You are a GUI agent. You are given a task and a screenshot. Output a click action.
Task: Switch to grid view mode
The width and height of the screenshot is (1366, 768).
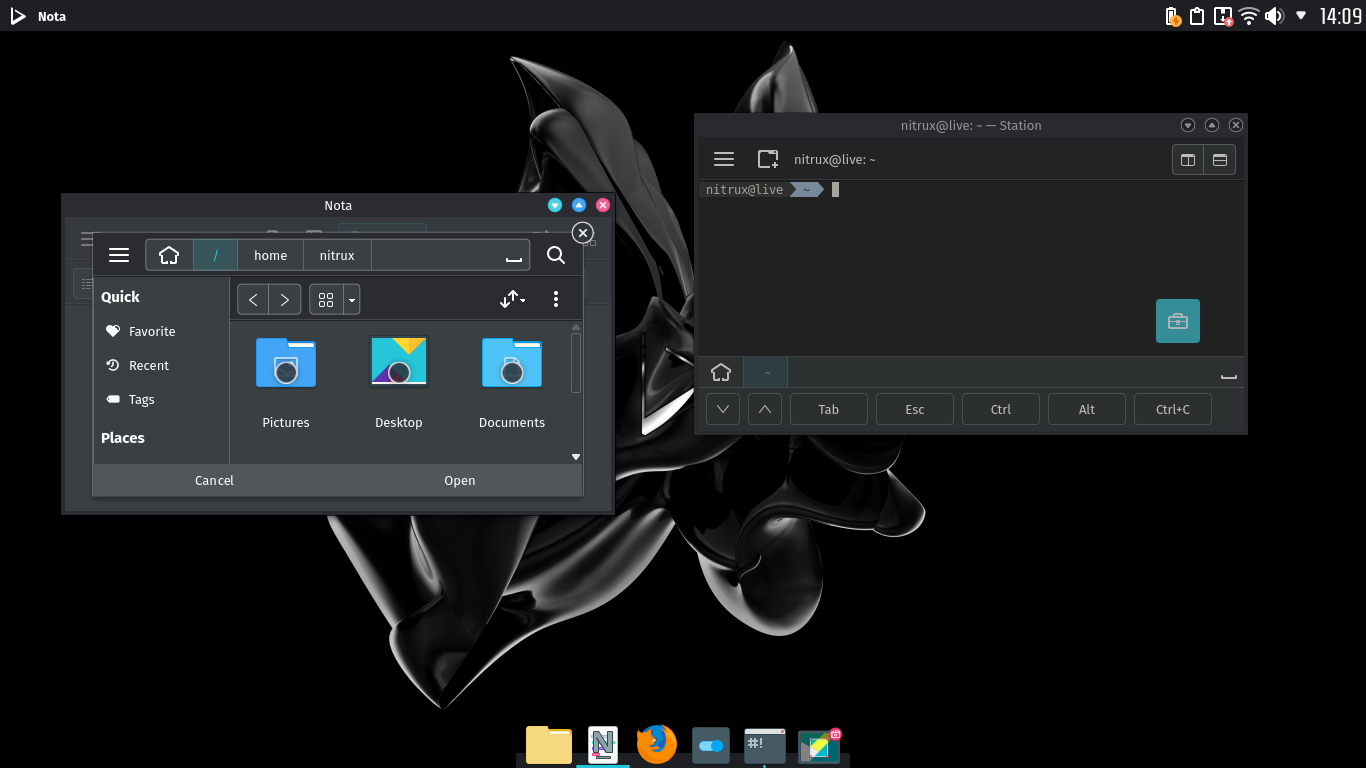click(x=326, y=299)
